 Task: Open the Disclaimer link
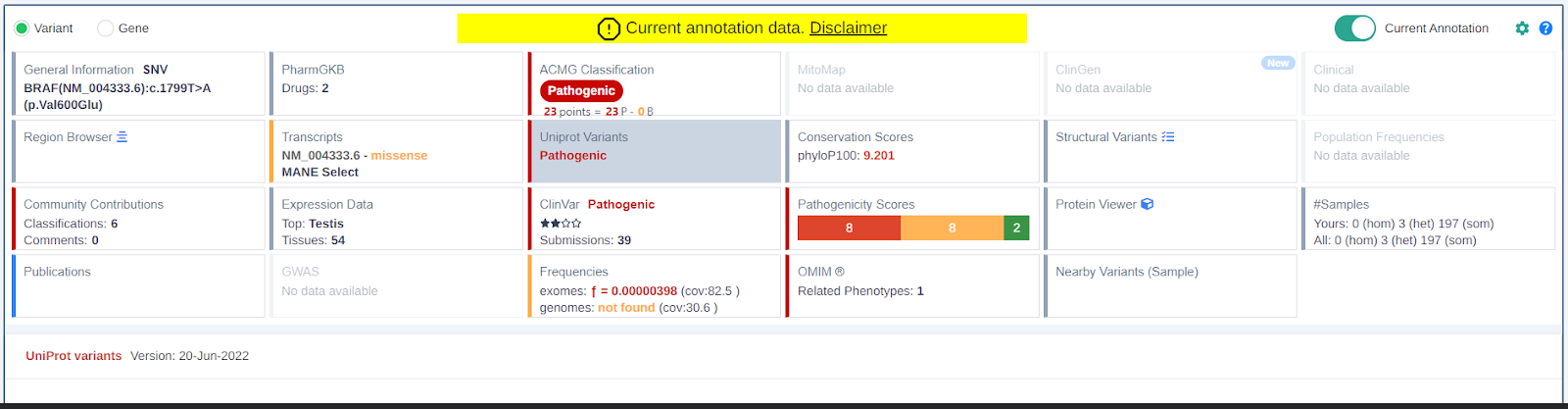click(848, 28)
